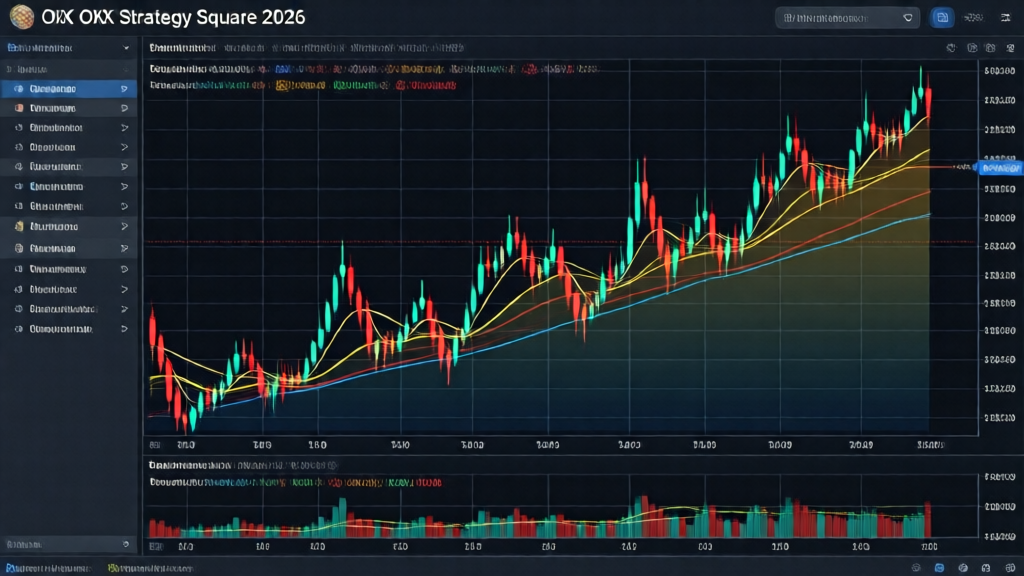1024x576 pixels.
Task: Open the market selector dropdown atop the sidebar
Action: click(67, 47)
